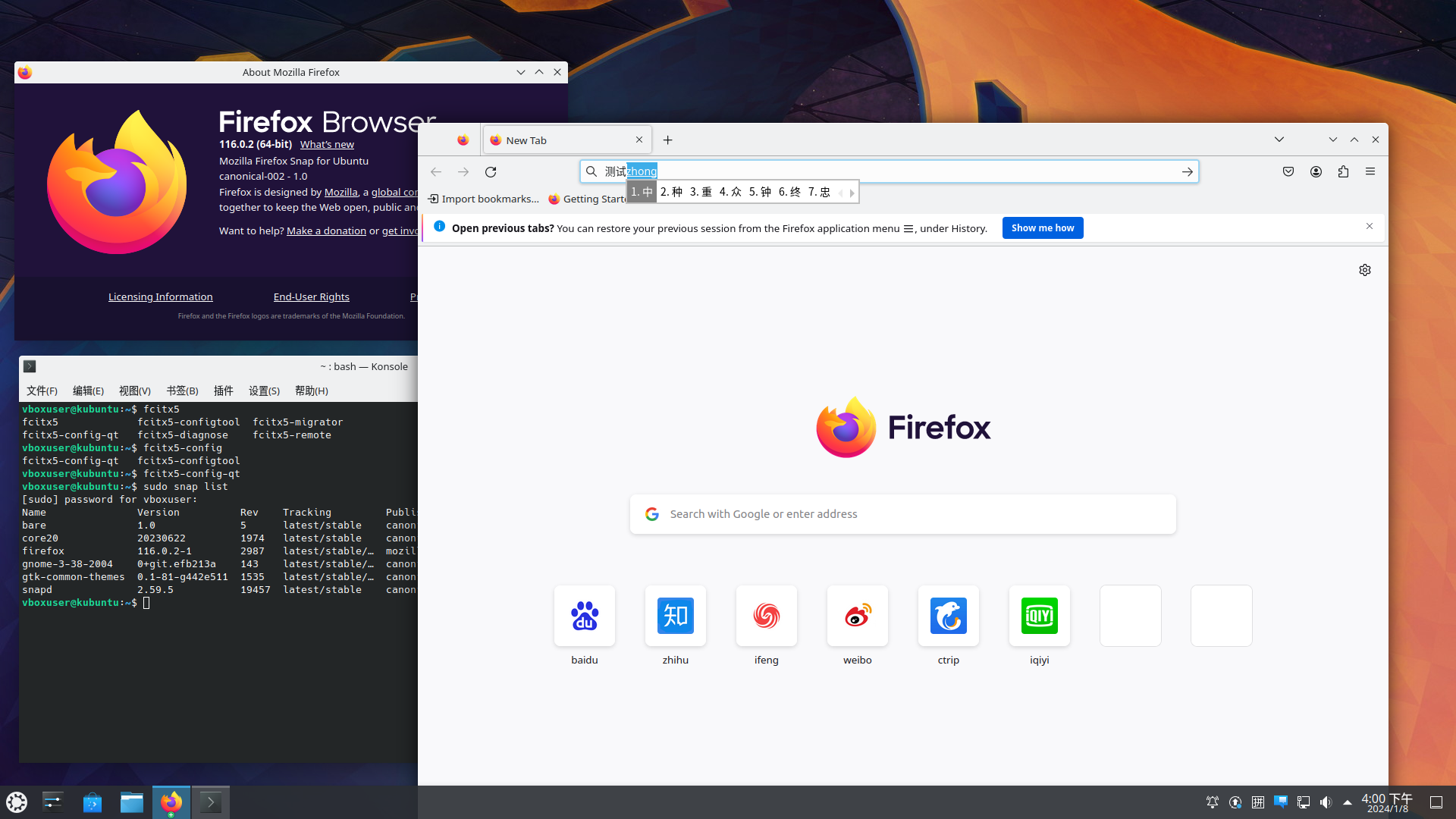
Task: Open blue chat bubble tray icon
Action: point(1281,802)
